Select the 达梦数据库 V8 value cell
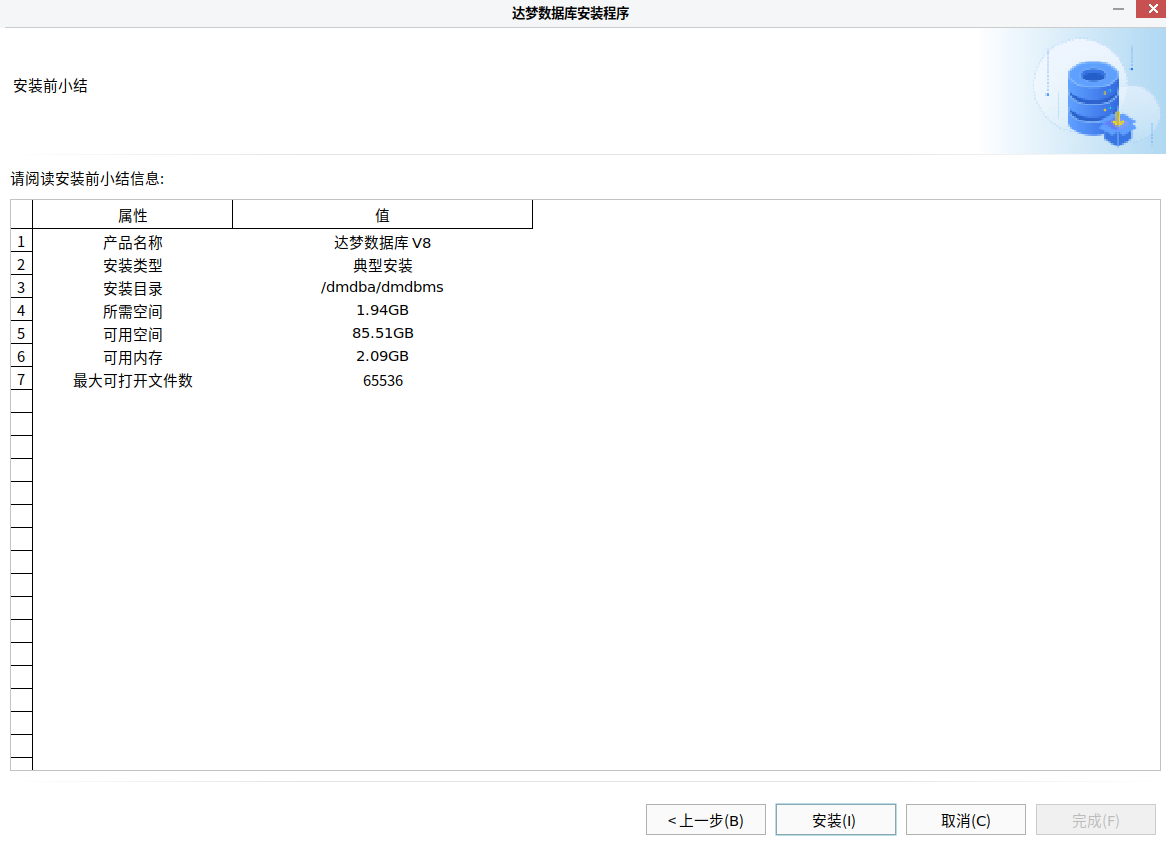 [382, 243]
